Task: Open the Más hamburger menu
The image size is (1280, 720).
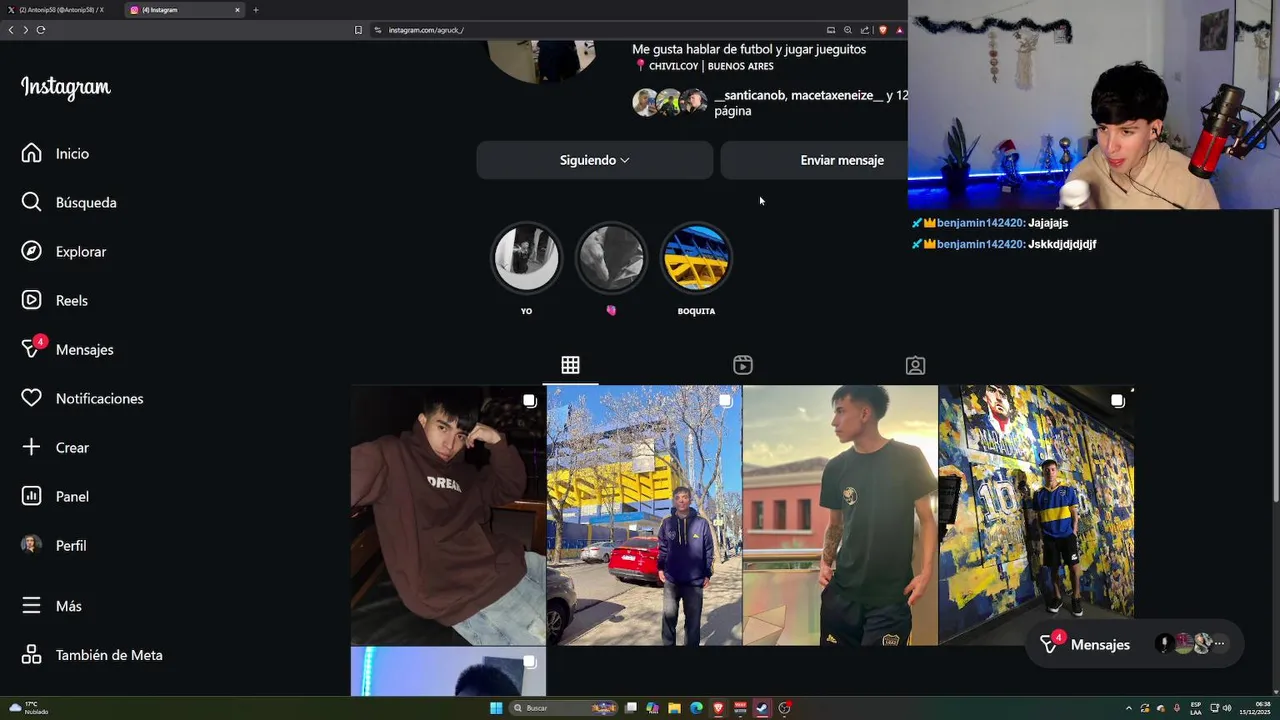Action: 32,606
